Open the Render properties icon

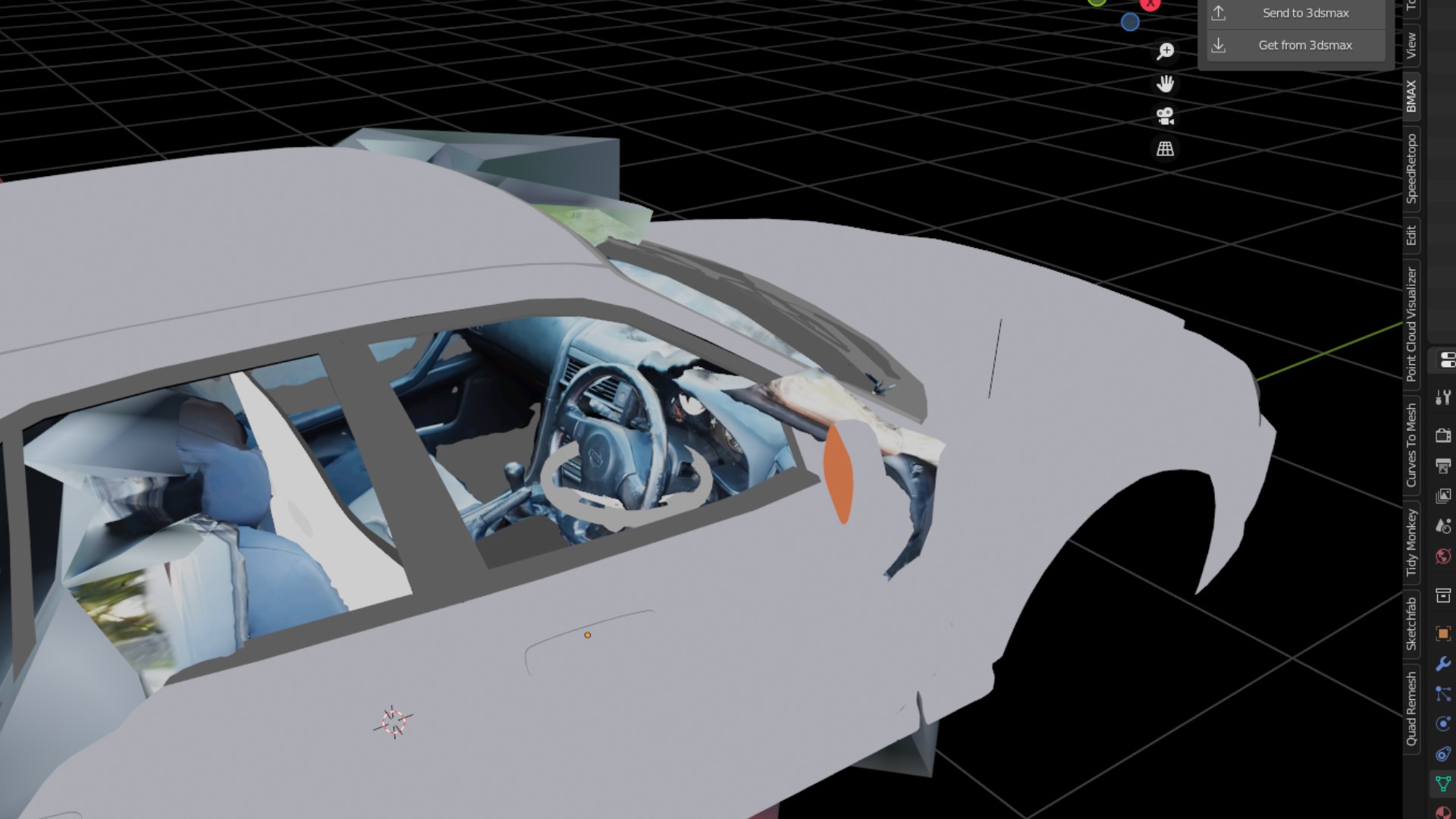1443,435
